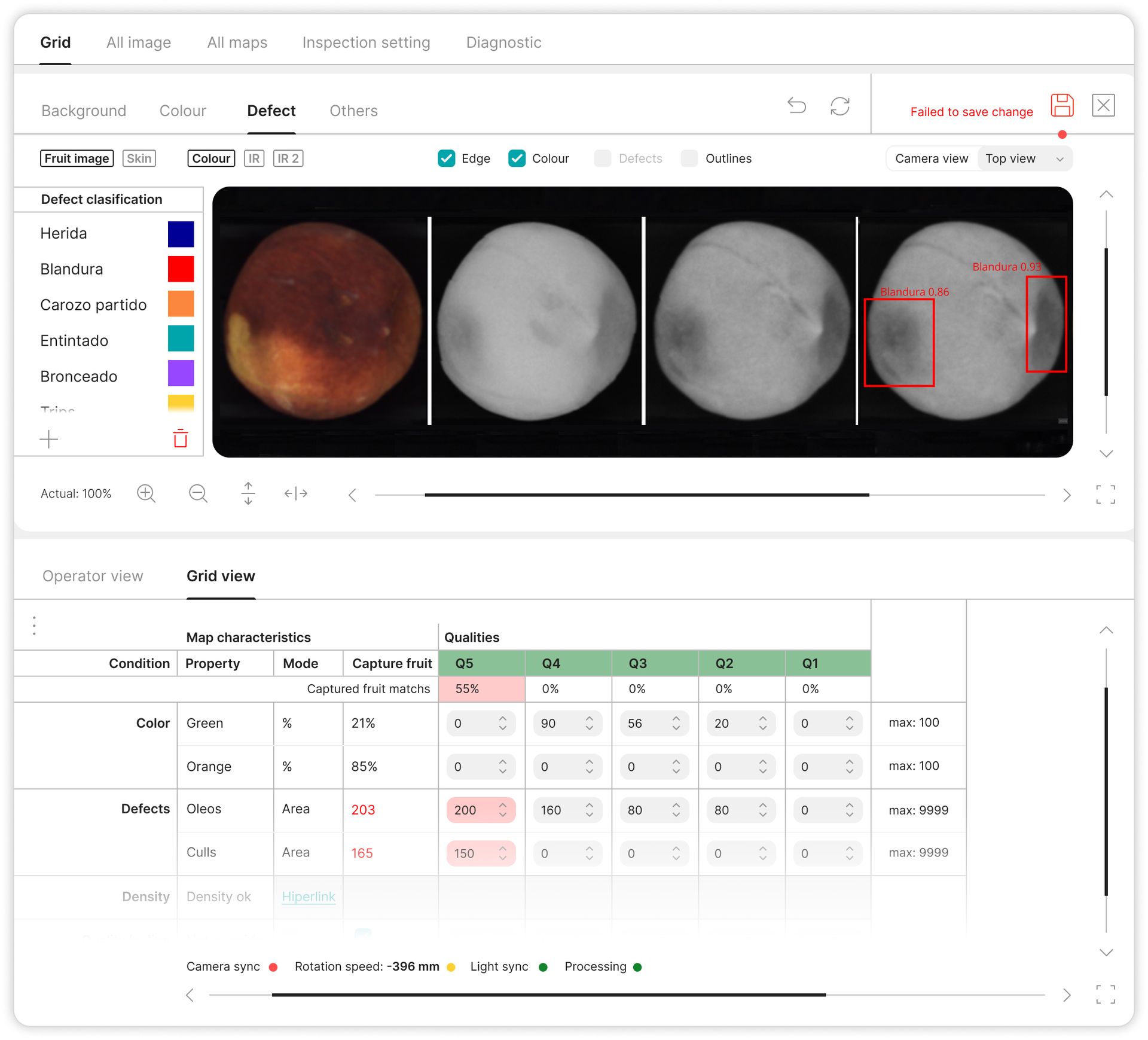The width and height of the screenshot is (1148, 1040).
Task: Zoom in with magnifier plus icon
Action: (x=146, y=493)
